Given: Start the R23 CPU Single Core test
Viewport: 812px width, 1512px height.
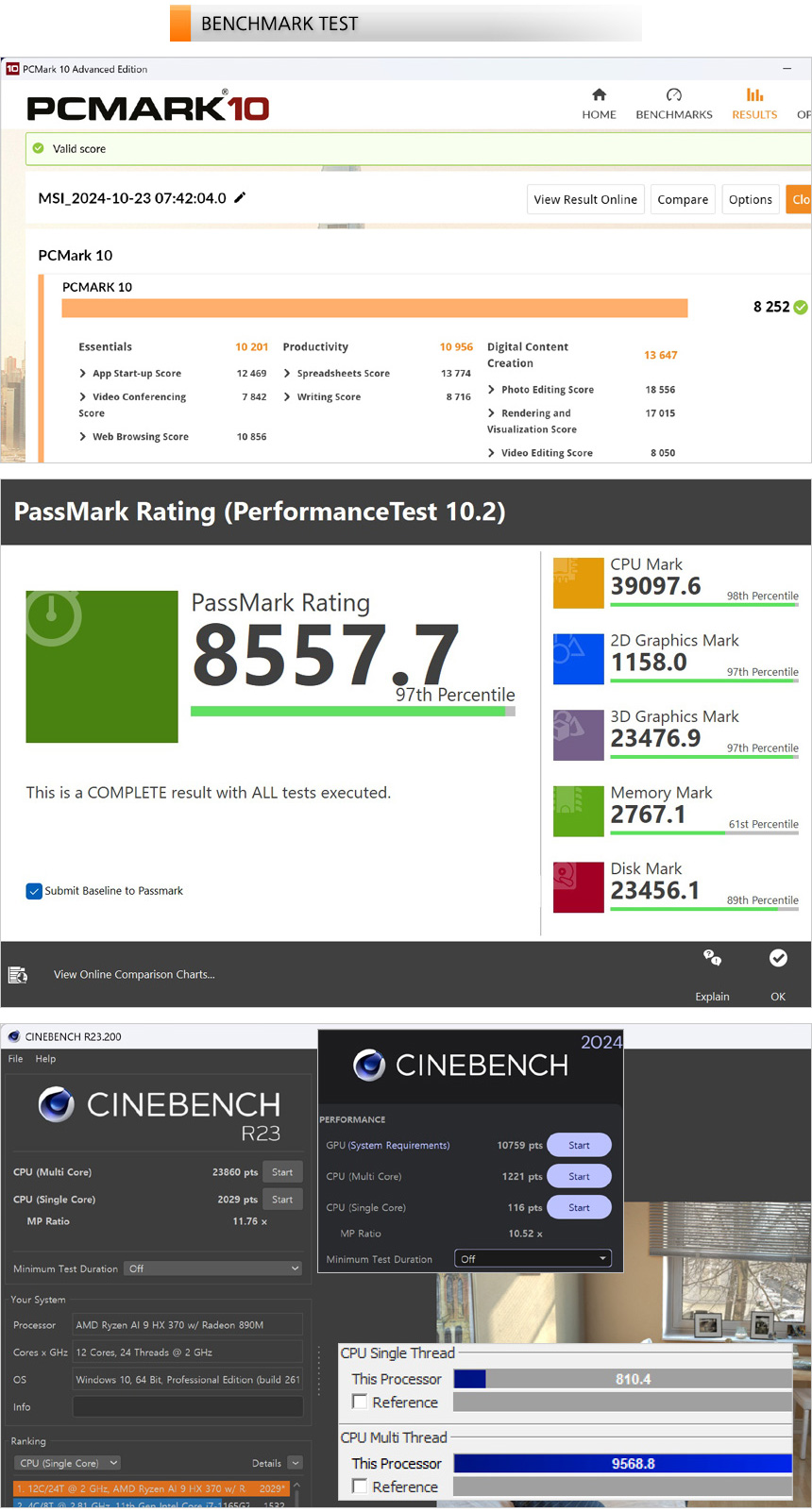Looking at the screenshot, I should (282, 1200).
